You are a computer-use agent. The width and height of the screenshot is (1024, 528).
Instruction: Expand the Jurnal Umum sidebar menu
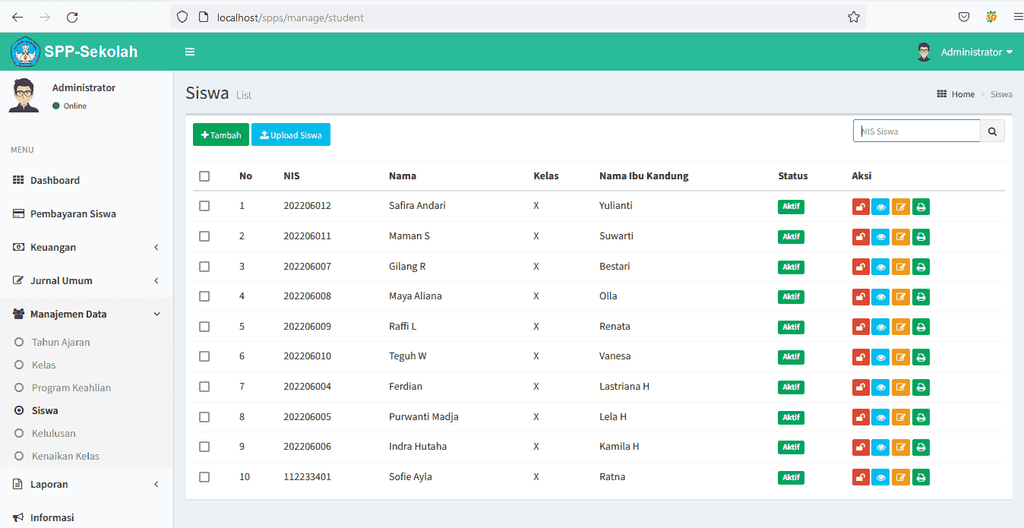click(x=86, y=281)
